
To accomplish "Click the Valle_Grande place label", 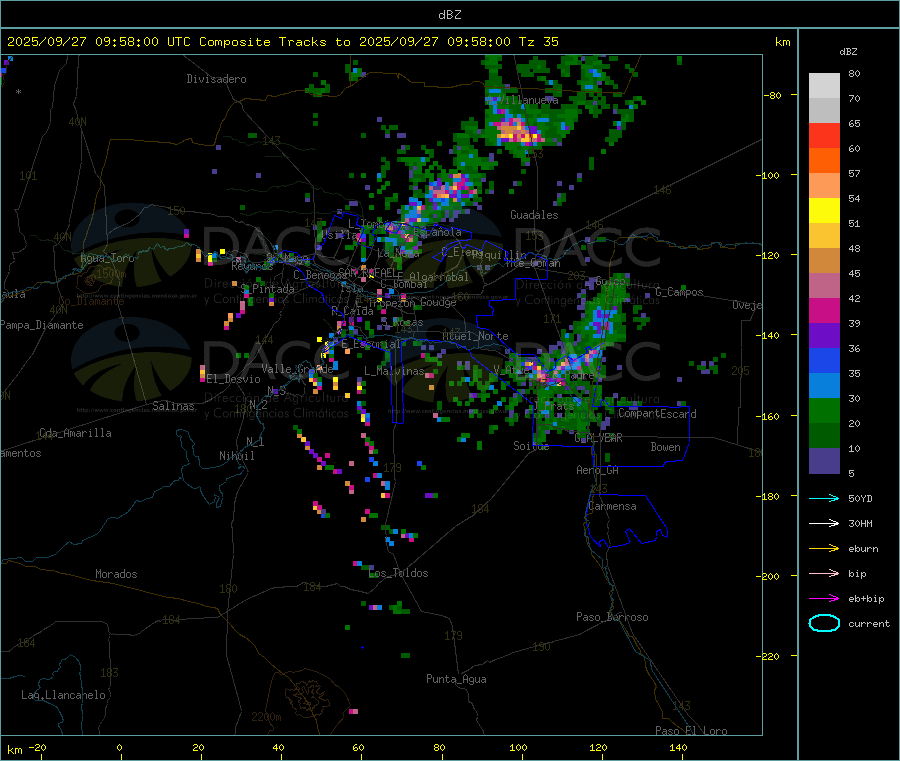I will [297, 369].
